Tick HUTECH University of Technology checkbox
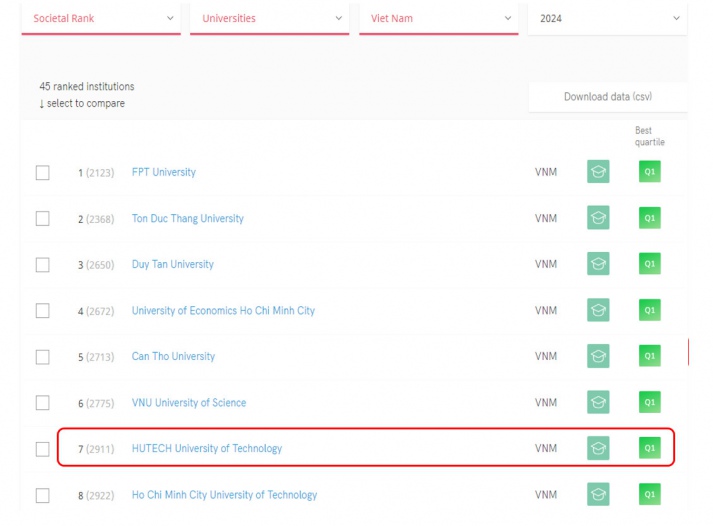Image resolution: width=713 pixels, height=526 pixels. [x=43, y=449]
